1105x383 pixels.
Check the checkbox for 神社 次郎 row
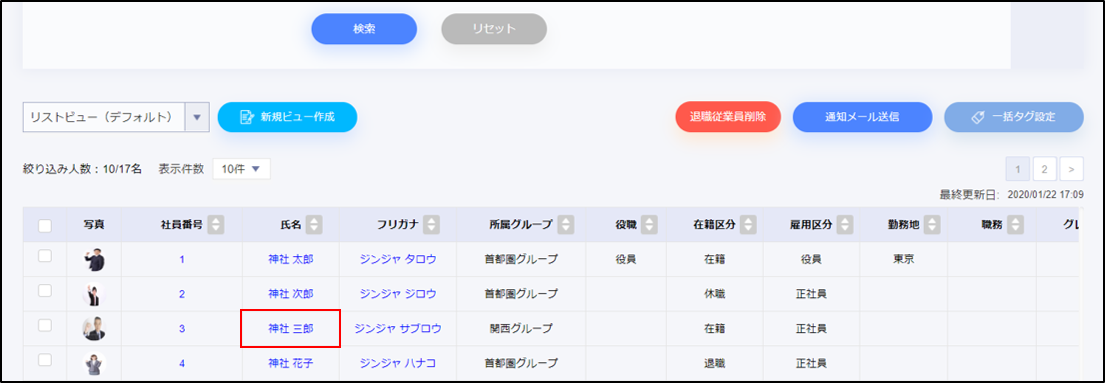[x=44, y=291]
